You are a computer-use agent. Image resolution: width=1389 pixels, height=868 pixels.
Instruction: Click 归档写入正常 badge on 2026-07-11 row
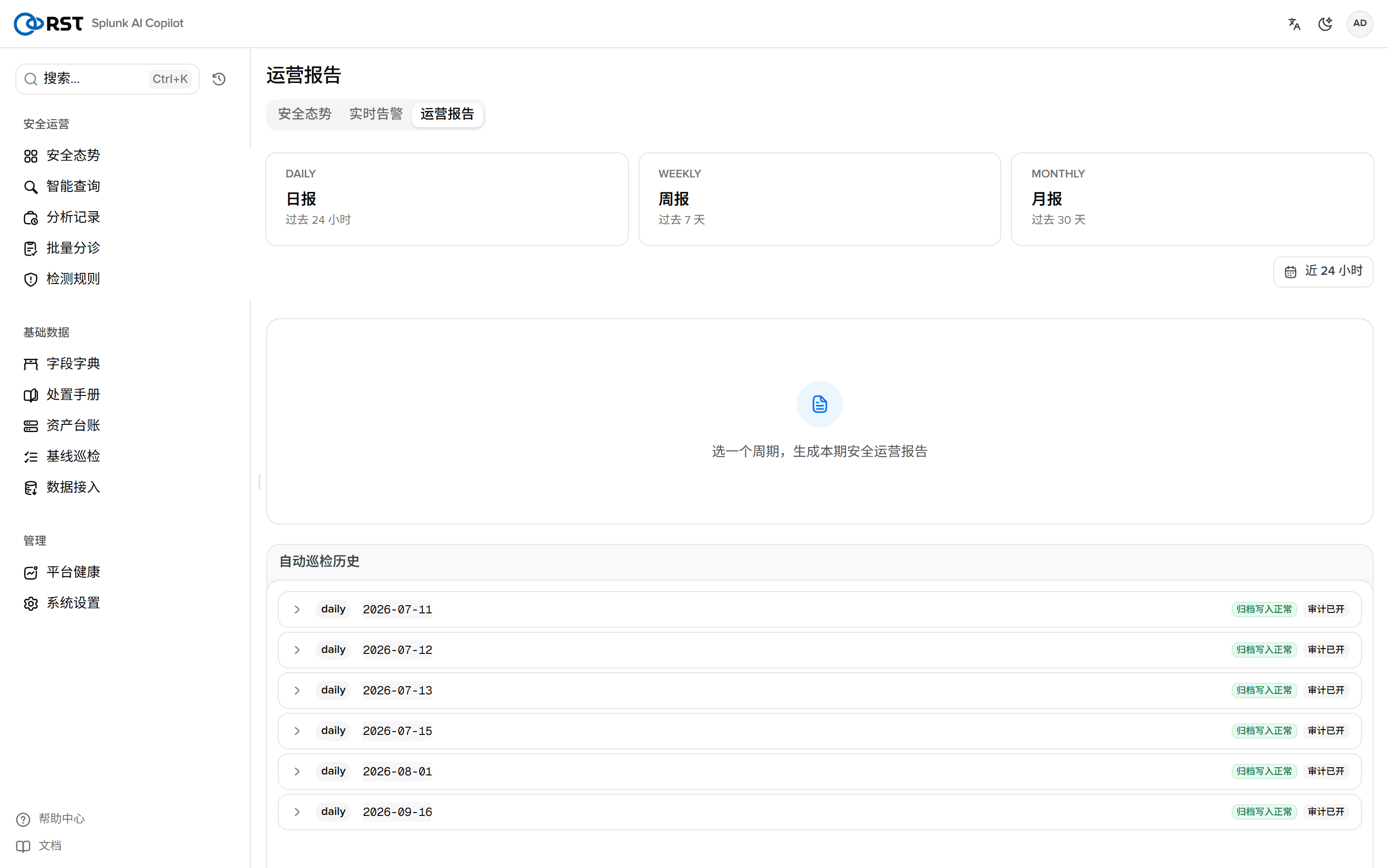point(1264,609)
